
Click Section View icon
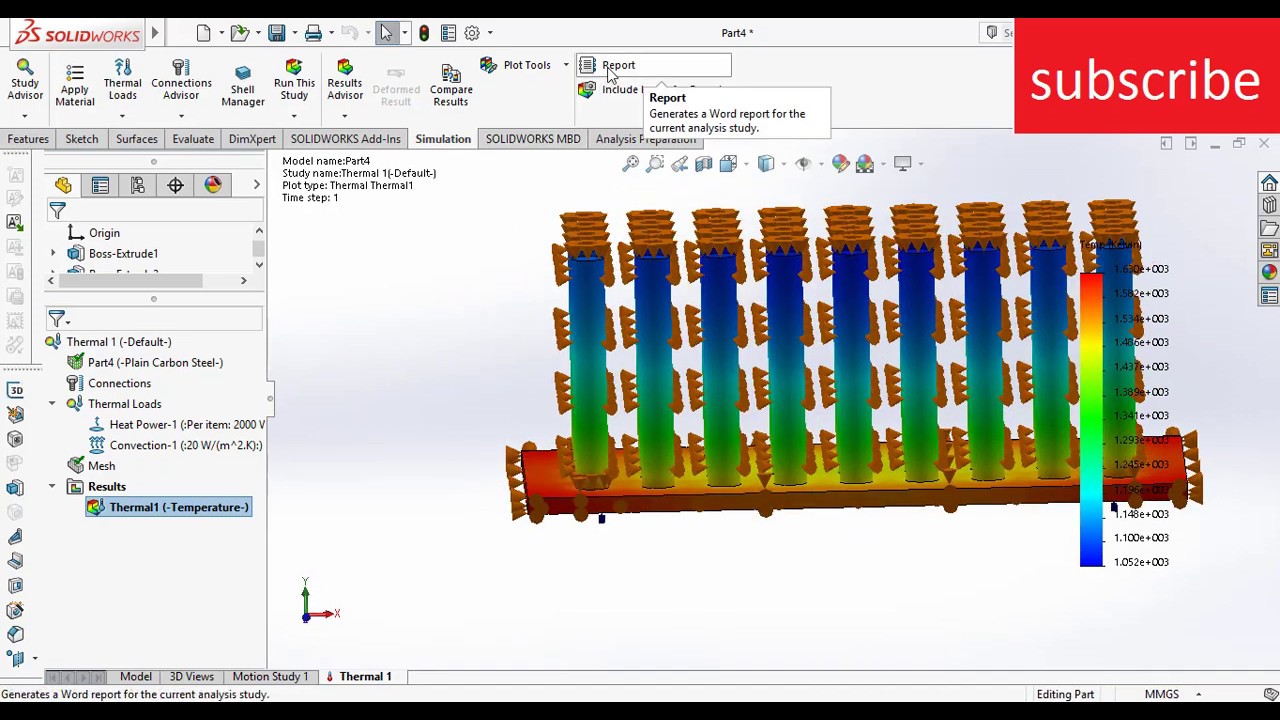703,163
